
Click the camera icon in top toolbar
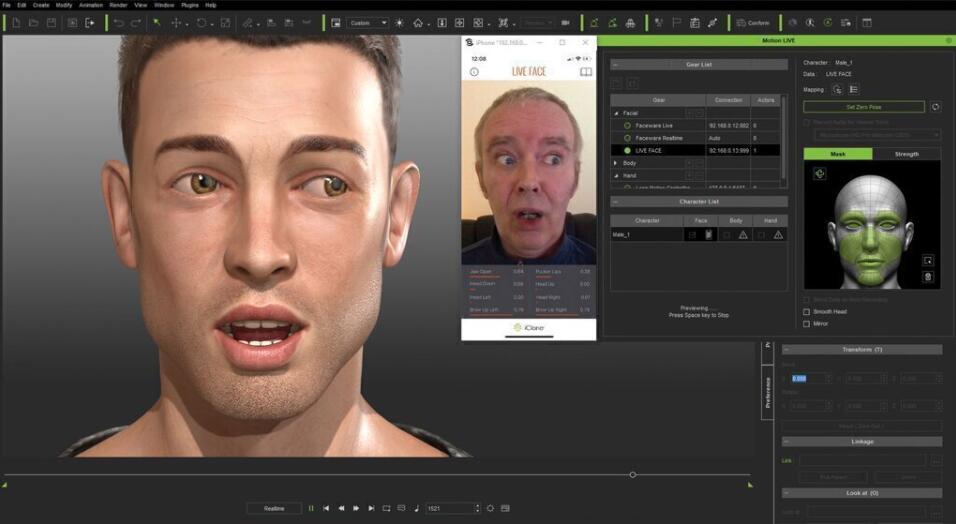(565, 22)
